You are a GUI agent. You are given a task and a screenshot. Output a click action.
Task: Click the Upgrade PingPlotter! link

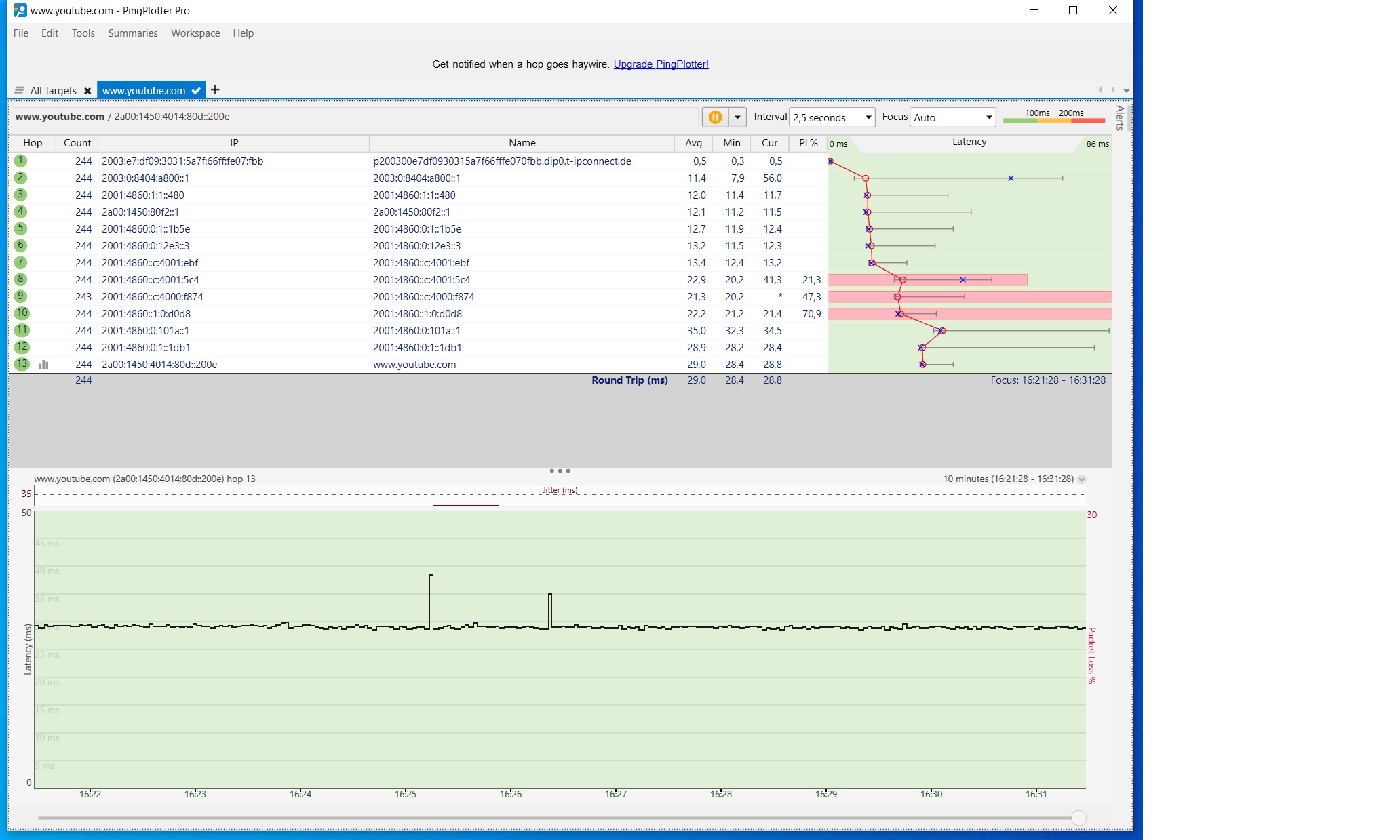point(661,64)
